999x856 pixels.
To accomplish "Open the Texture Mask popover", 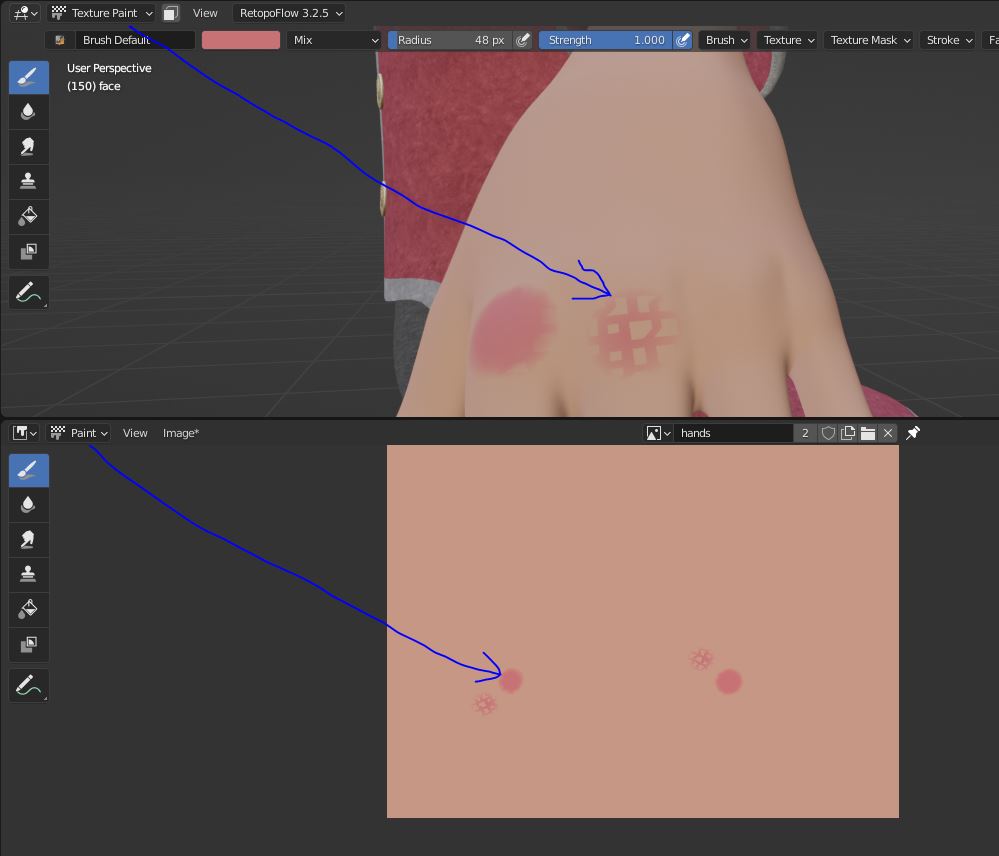I will pyautogui.click(x=870, y=40).
